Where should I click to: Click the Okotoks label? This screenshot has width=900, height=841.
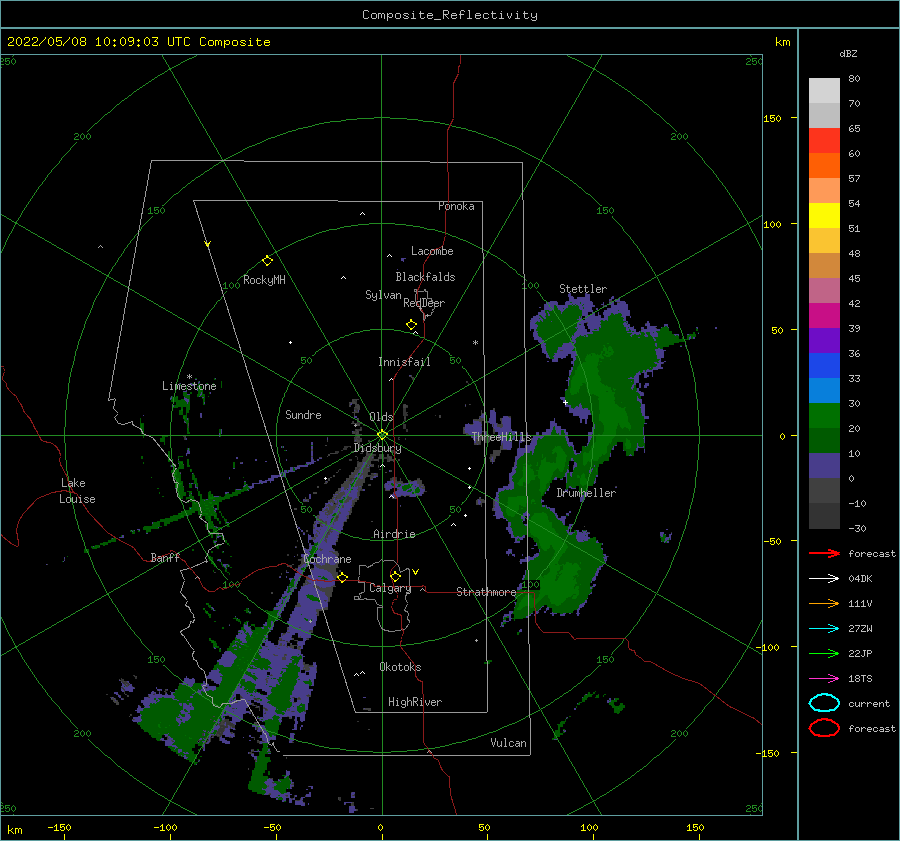coord(400,667)
